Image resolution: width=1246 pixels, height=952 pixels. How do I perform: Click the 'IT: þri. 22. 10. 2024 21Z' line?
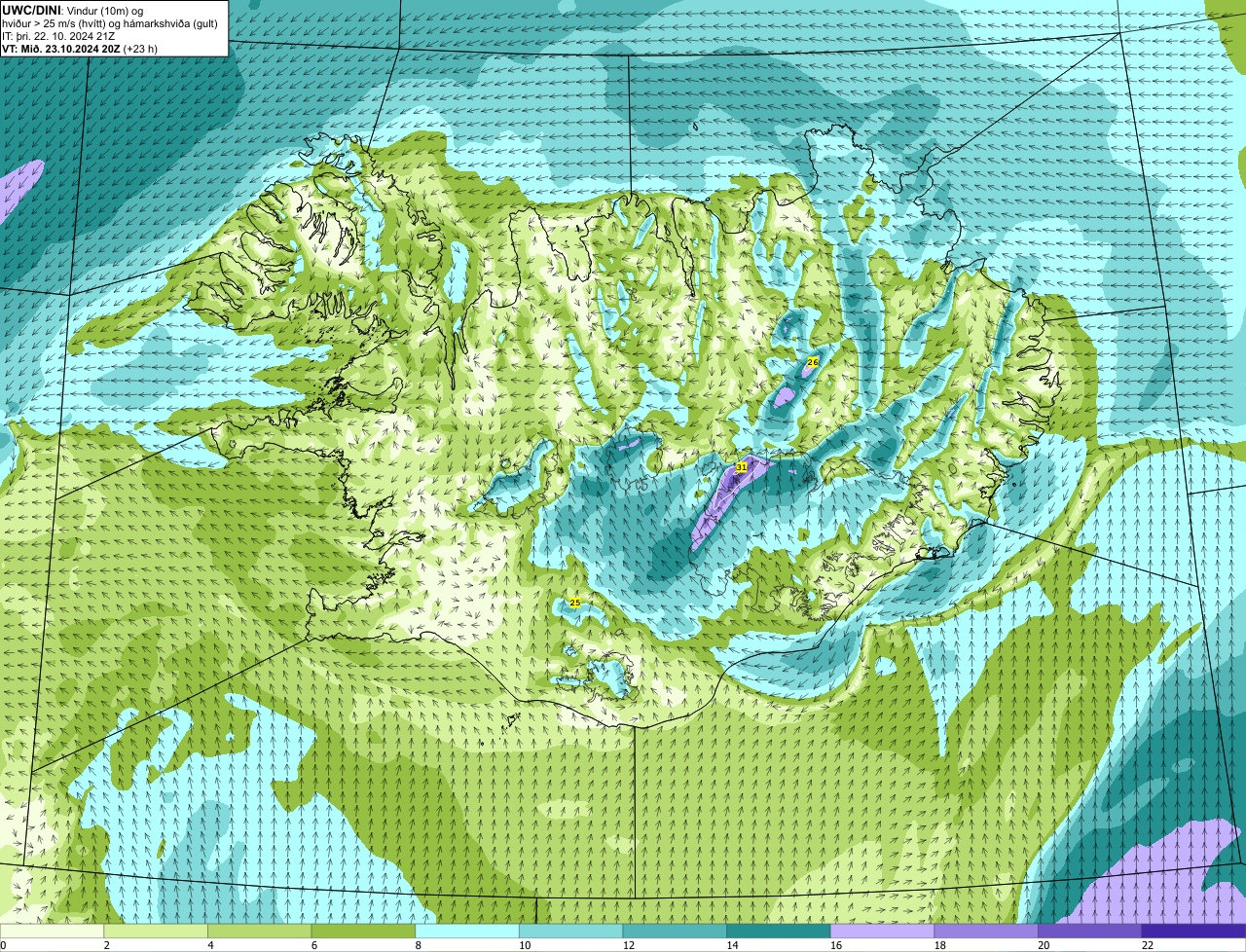[x=59, y=36]
